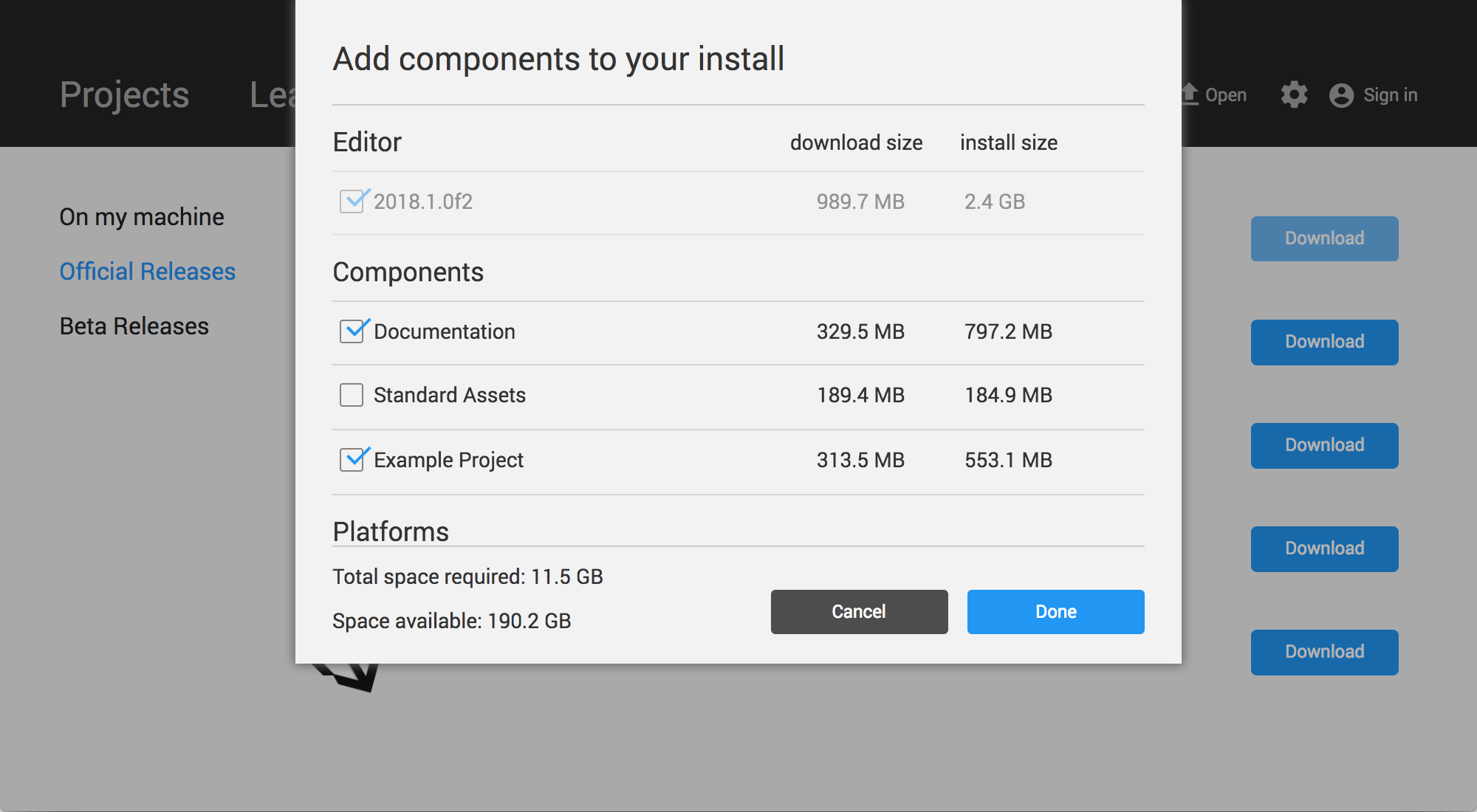Click the Official Releases navigation icon
The image size is (1477, 812).
click(147, 271)
